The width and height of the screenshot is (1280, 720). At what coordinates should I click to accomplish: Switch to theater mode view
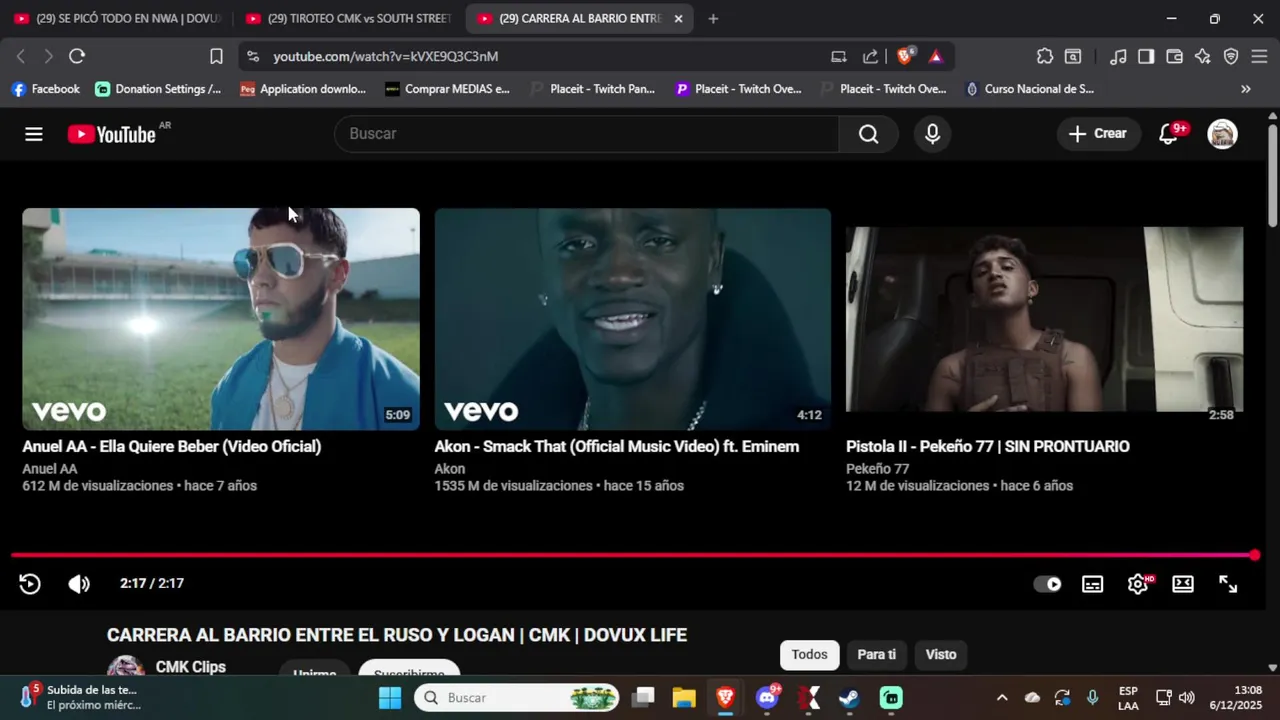pyautogui.click(x=1183, y=584)
